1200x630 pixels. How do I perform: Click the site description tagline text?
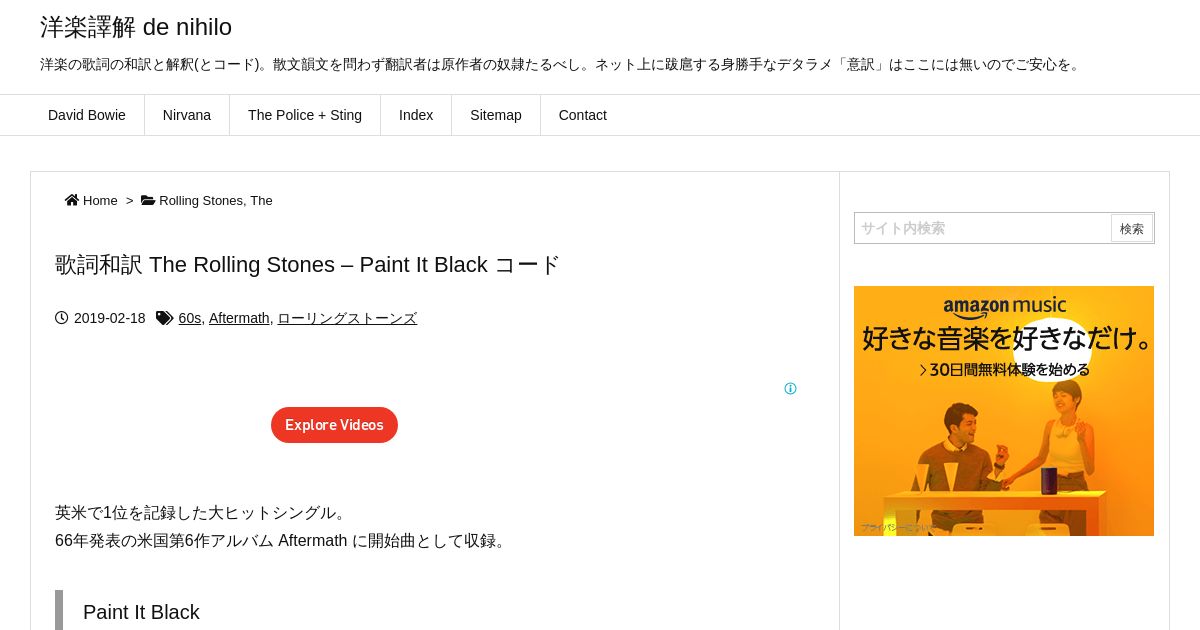[562, 64]
